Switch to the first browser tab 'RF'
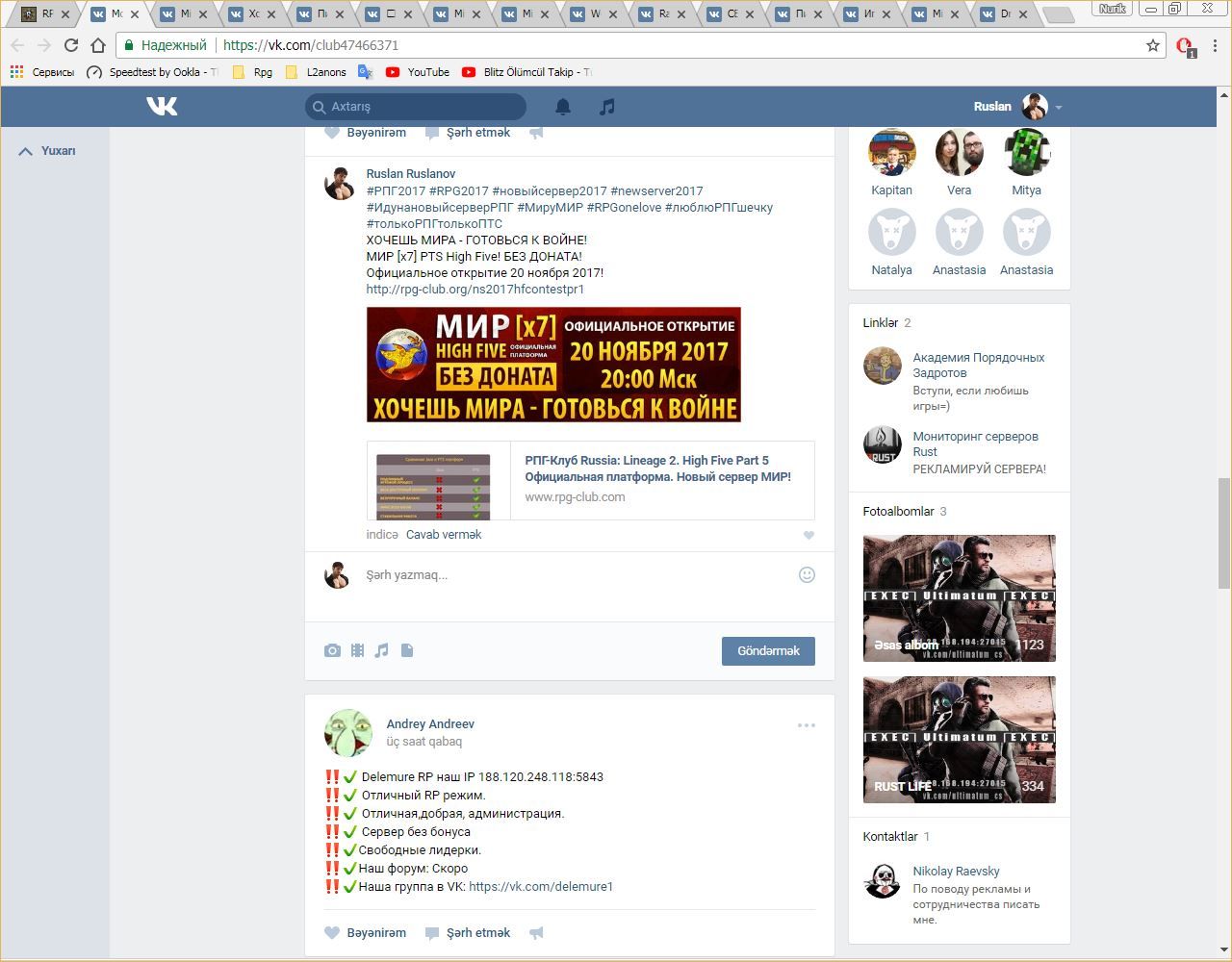1232x962 pixels. tap(45, 14)
